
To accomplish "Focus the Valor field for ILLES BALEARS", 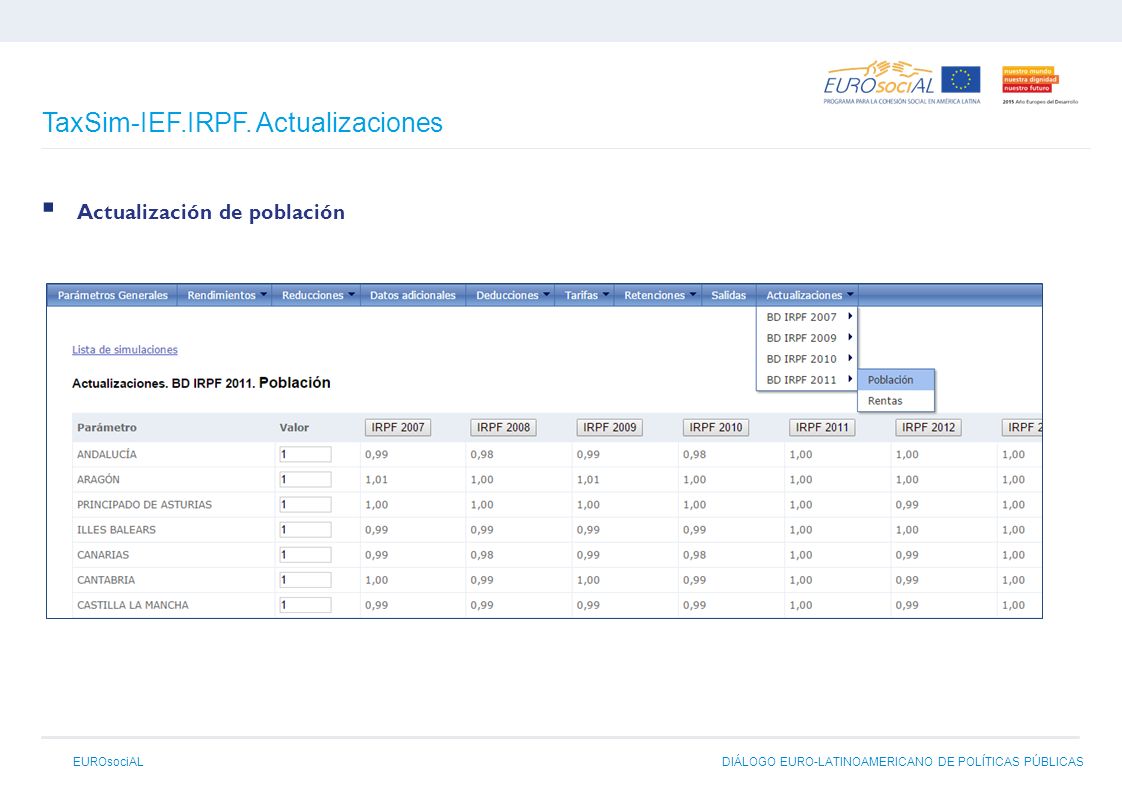I will click(x=306, y=530).
